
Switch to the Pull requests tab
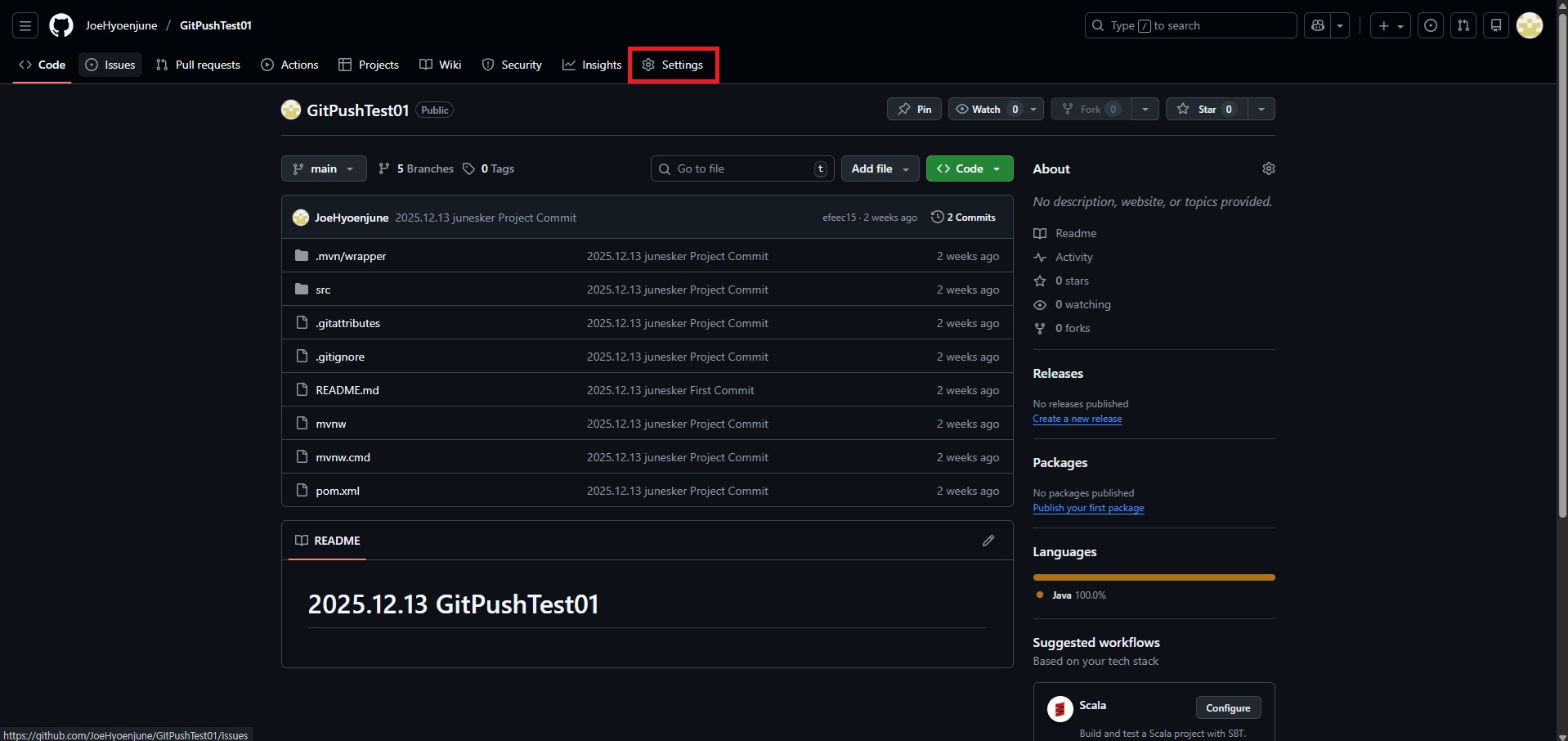tap(198, 65)
